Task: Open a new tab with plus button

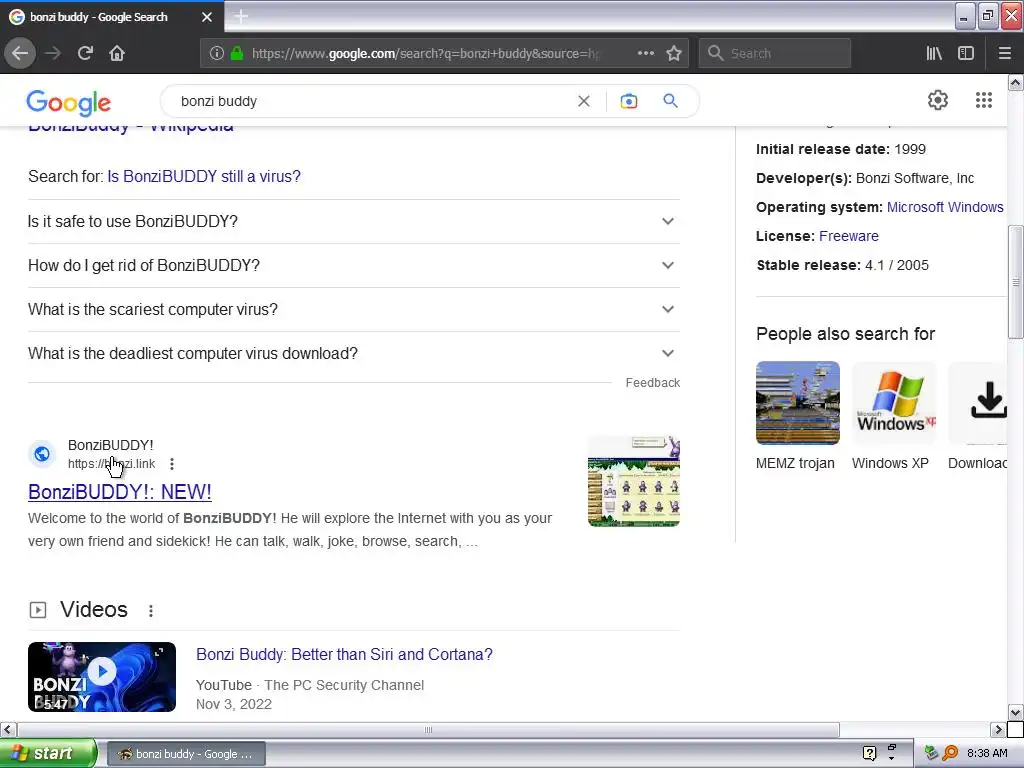Action: click(240, 16)
